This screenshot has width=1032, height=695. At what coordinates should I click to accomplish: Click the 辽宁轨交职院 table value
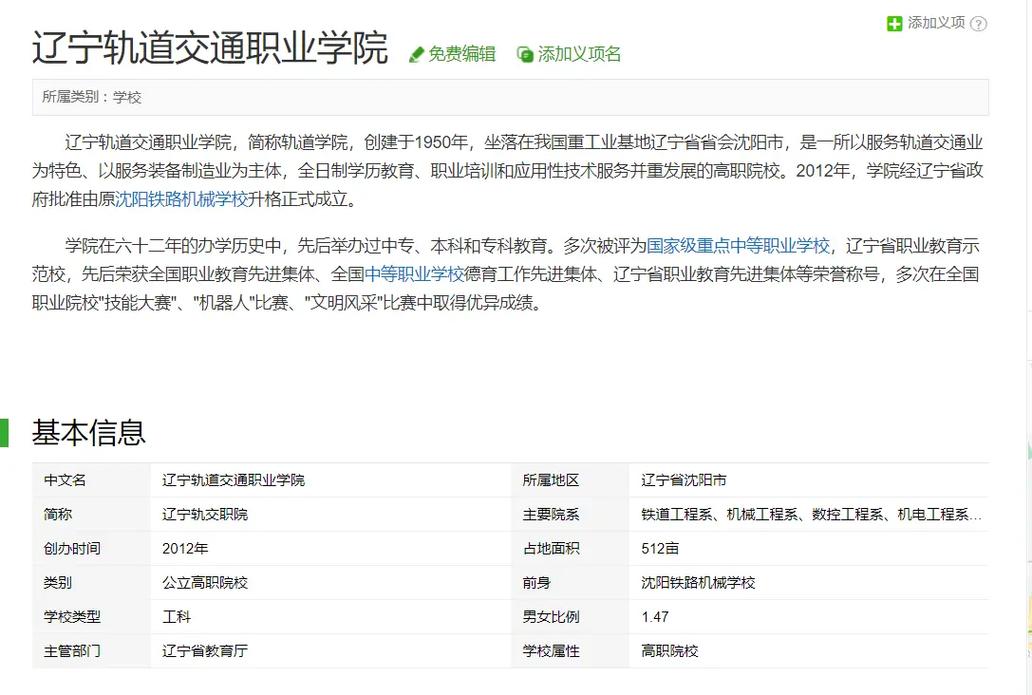(x=205, y=515)
